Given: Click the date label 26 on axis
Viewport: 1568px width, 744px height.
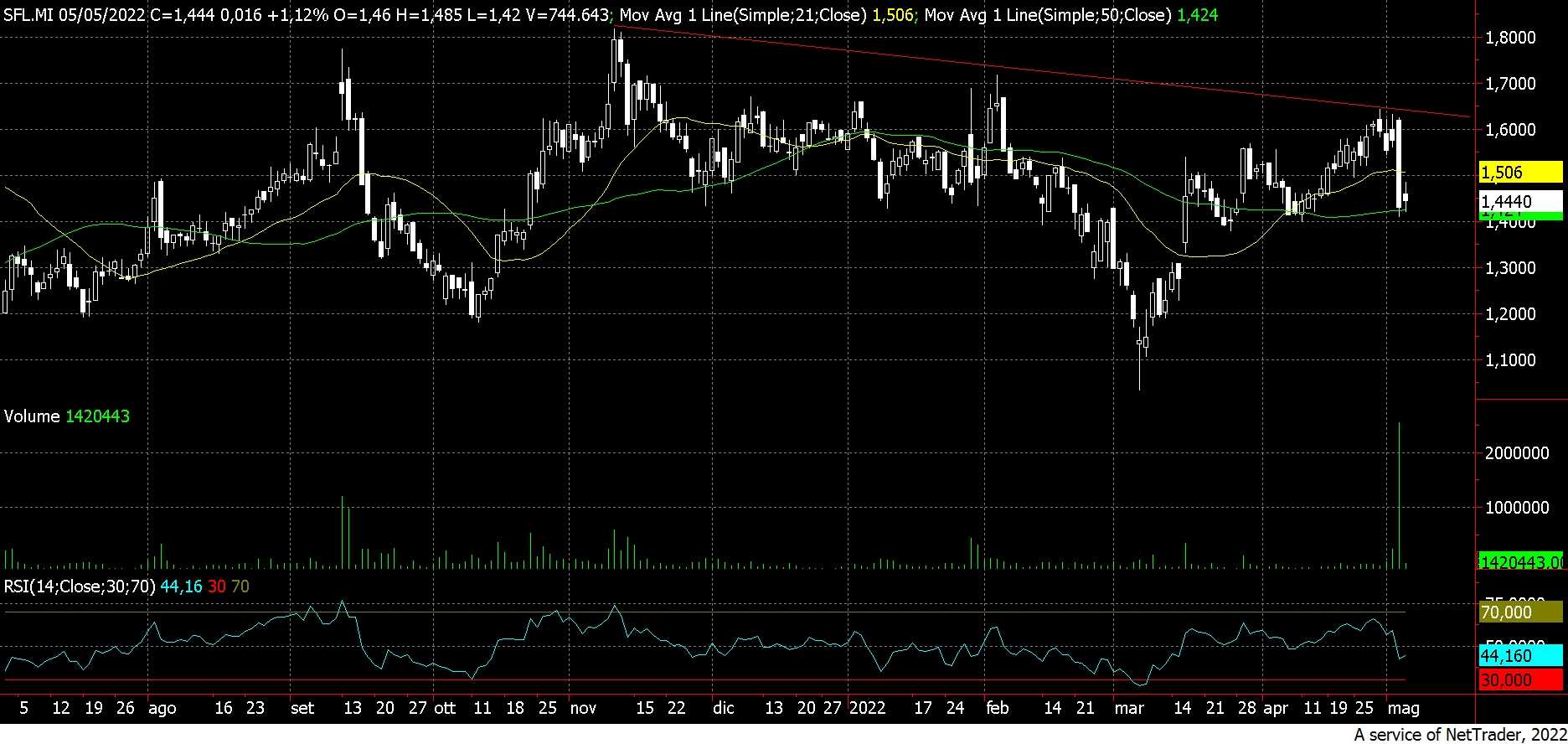Looking at the screenshot, I should tap(126, 708).
